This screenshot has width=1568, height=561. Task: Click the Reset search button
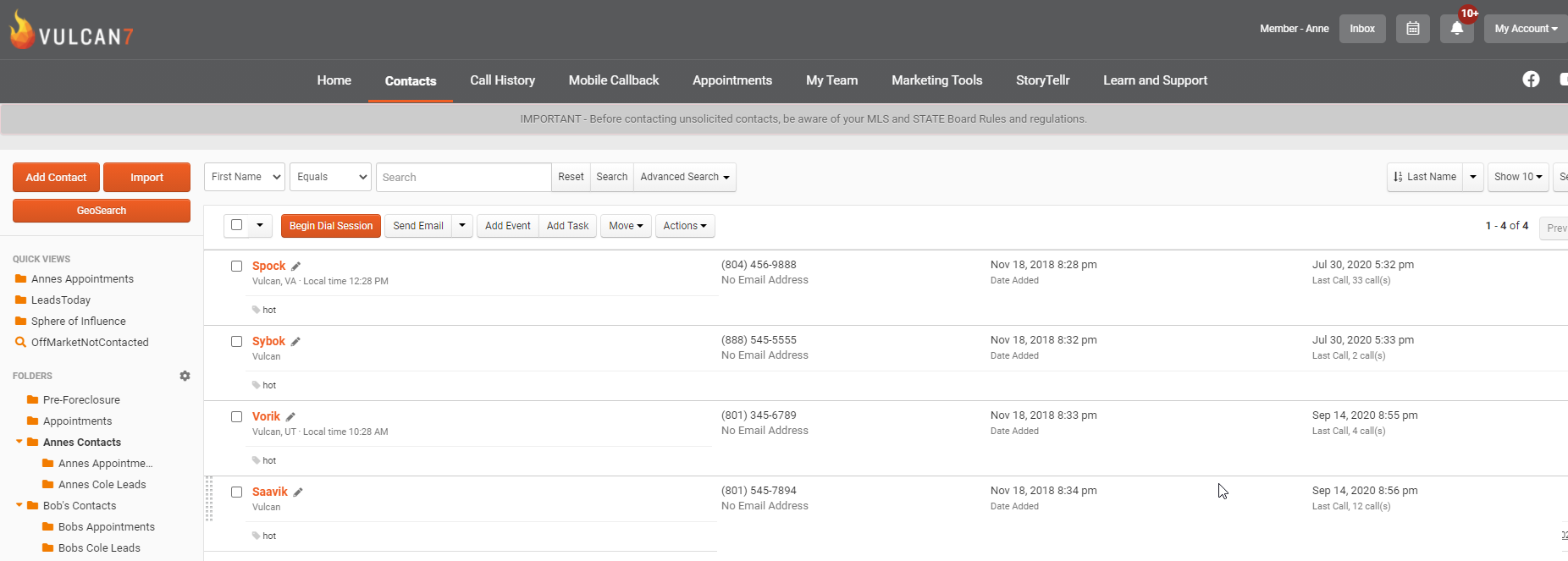571,177
